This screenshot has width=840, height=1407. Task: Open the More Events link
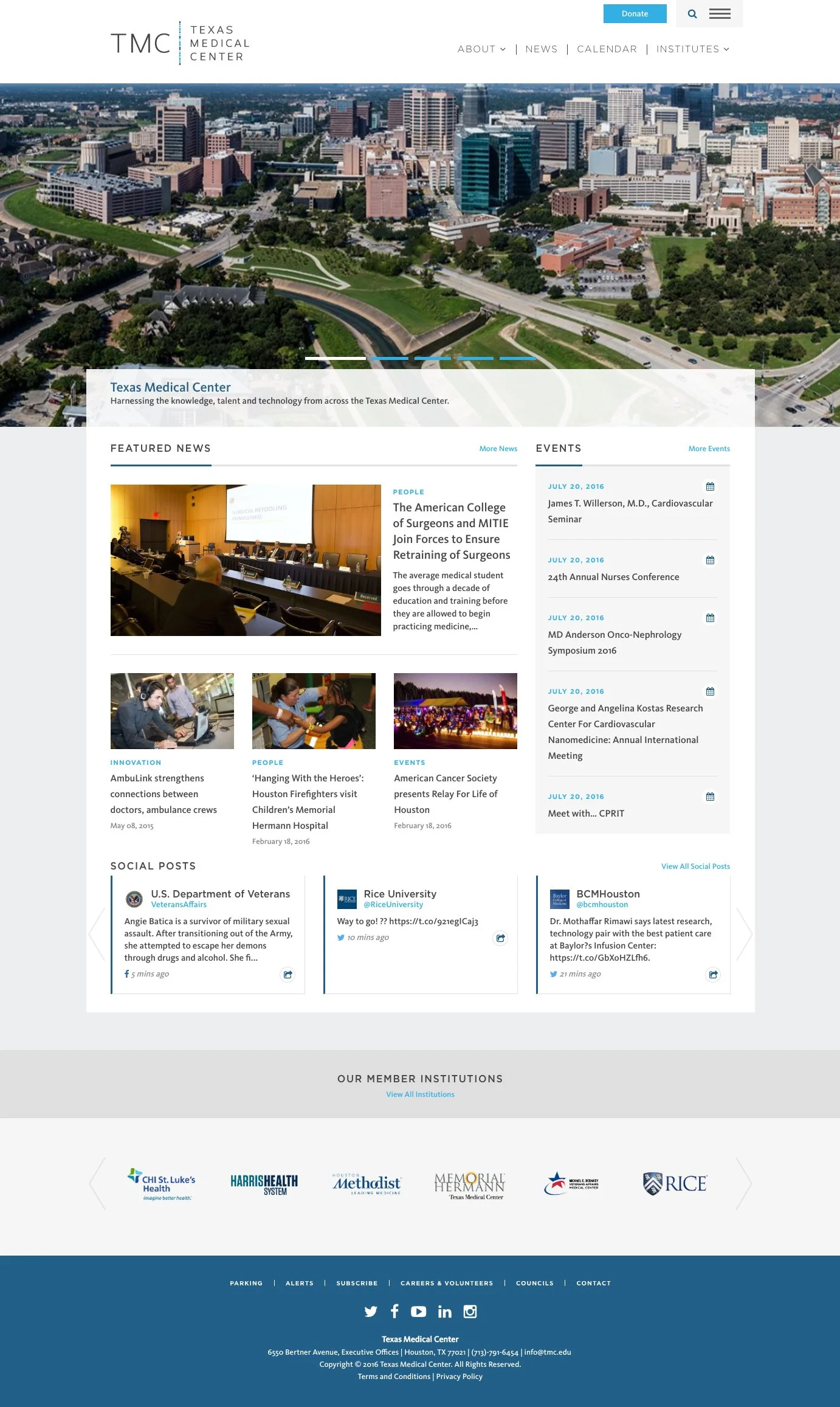point(709,449)
